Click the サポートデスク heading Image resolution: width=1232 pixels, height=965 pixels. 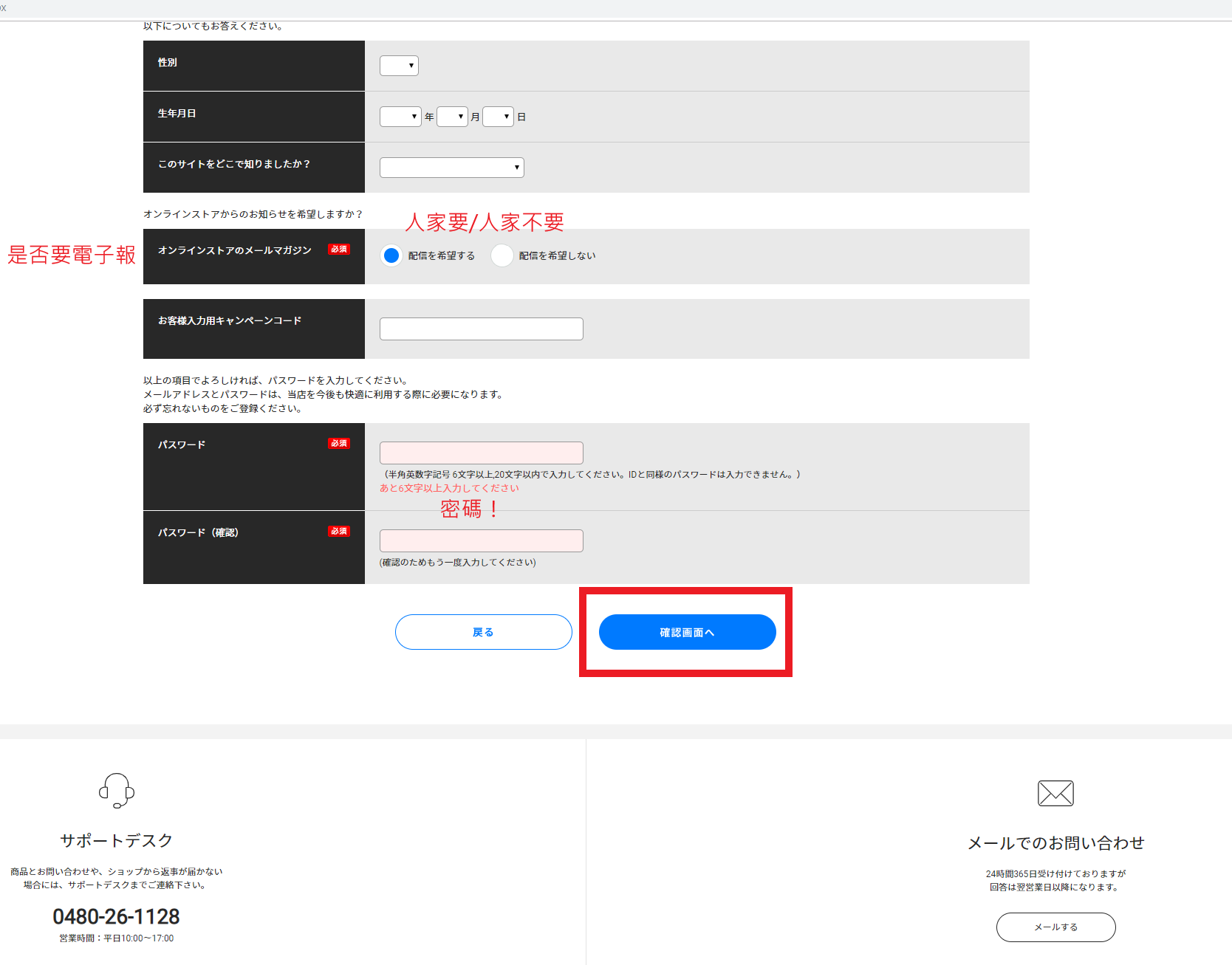(116, 840)
